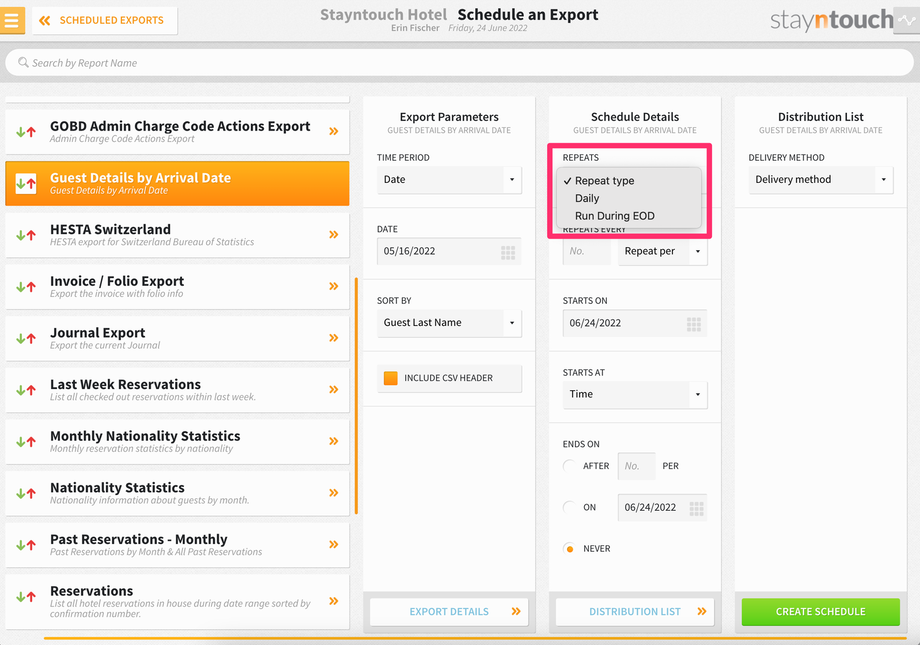Click export arrows icon for Monthly Nationality Statistics
This screenshot has height=645, width=920.
(x=26, y=442)
